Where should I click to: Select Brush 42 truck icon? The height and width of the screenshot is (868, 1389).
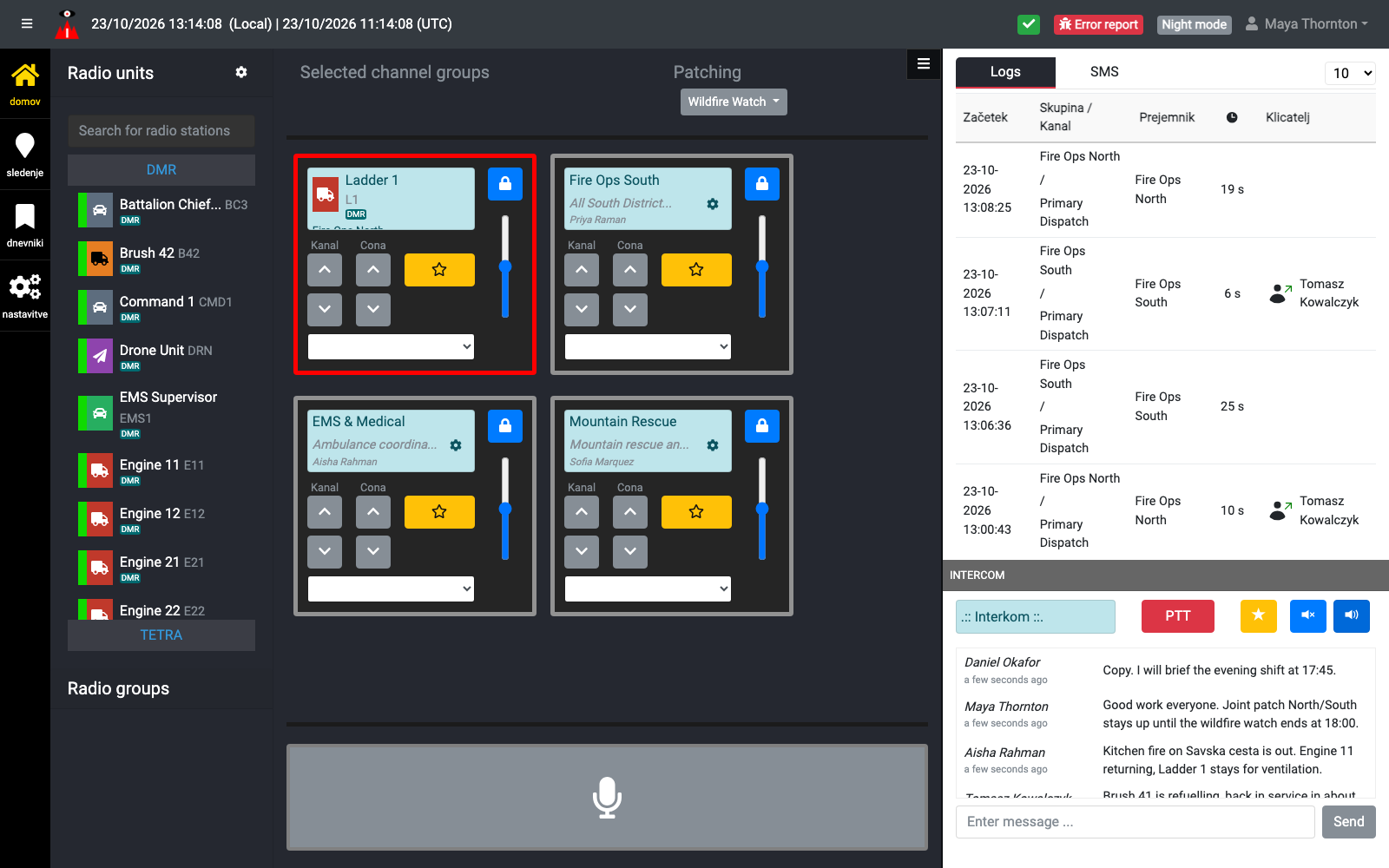click(x=100, y=259)
